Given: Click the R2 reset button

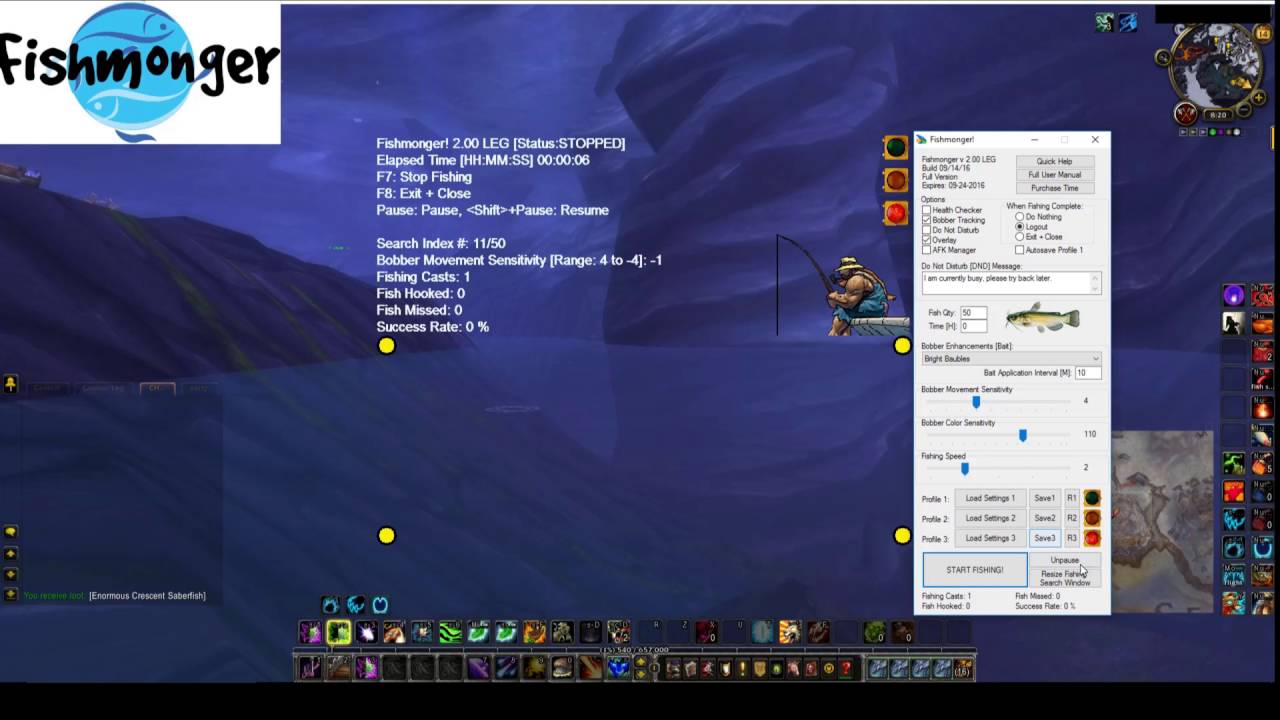Looking at the screenshot, I should [1072, 518].
